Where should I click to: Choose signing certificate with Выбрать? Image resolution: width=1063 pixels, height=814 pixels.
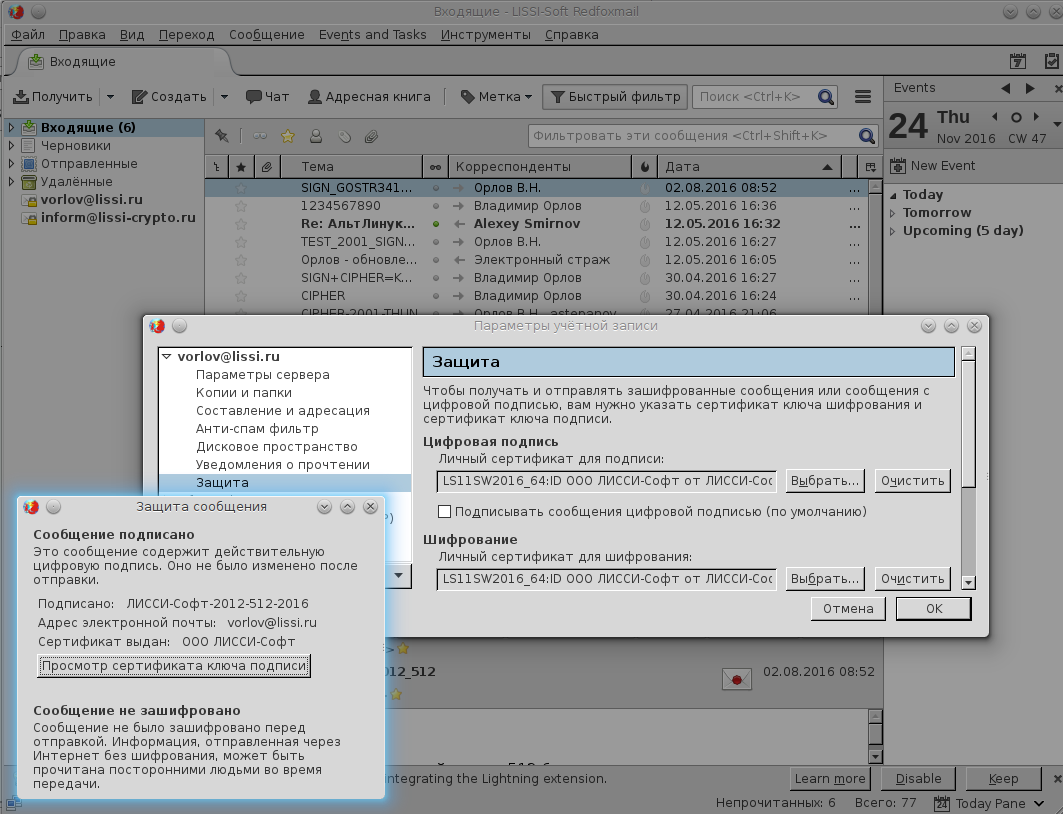[x=825, y=481]
